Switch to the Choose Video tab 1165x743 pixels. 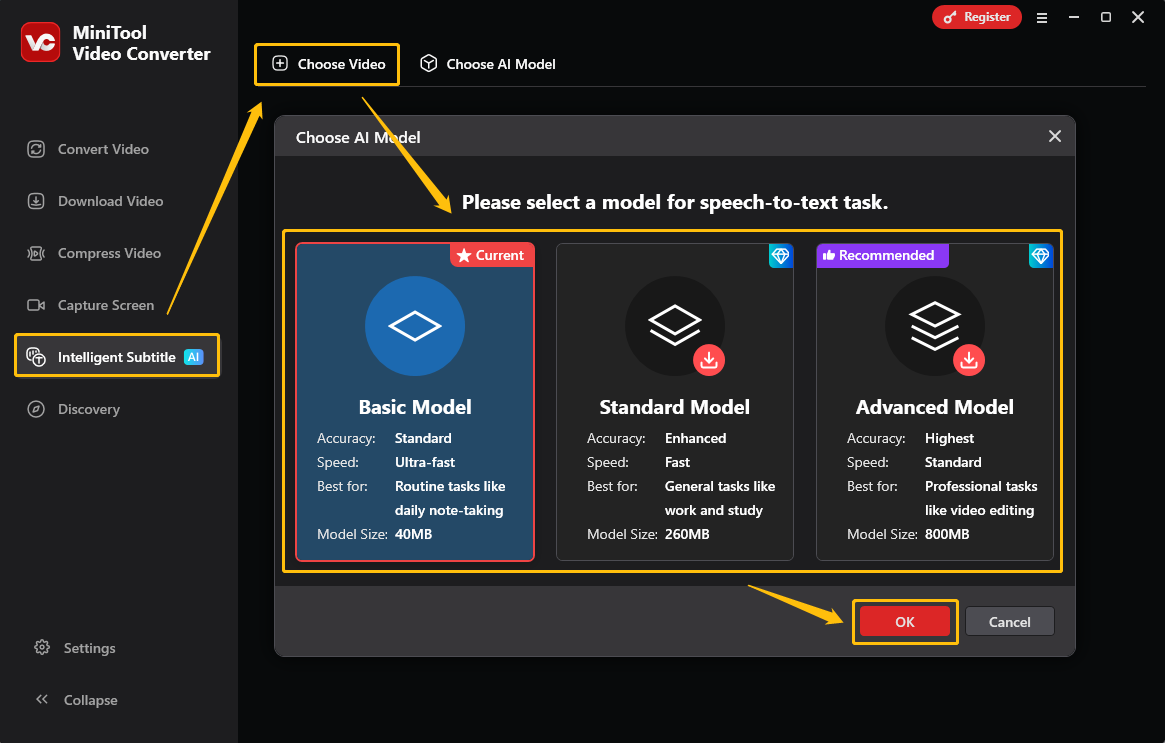point(327,63)
